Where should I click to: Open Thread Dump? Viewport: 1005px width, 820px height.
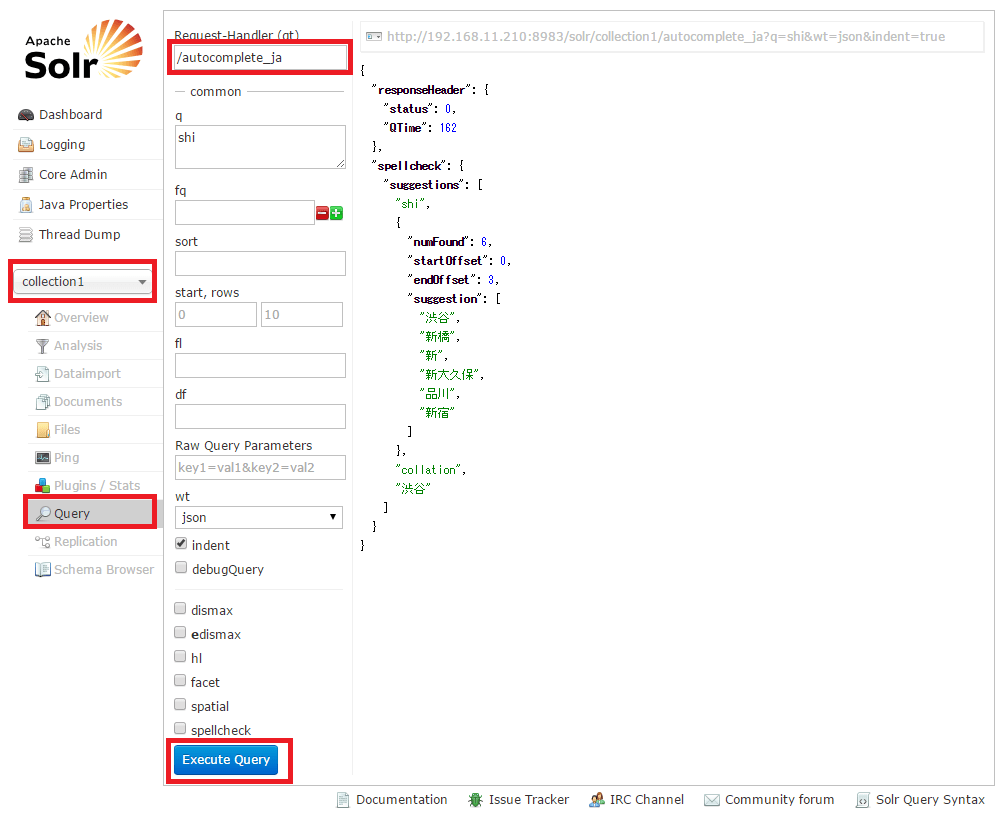click(79, 235)
